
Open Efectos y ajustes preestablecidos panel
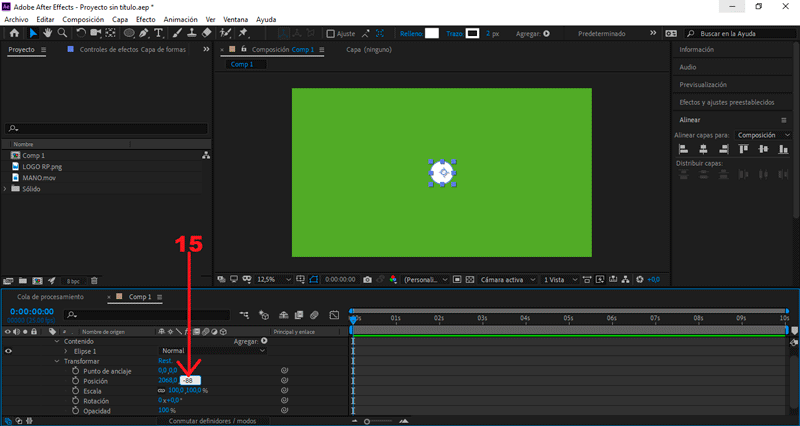click(x=727, y=103)
